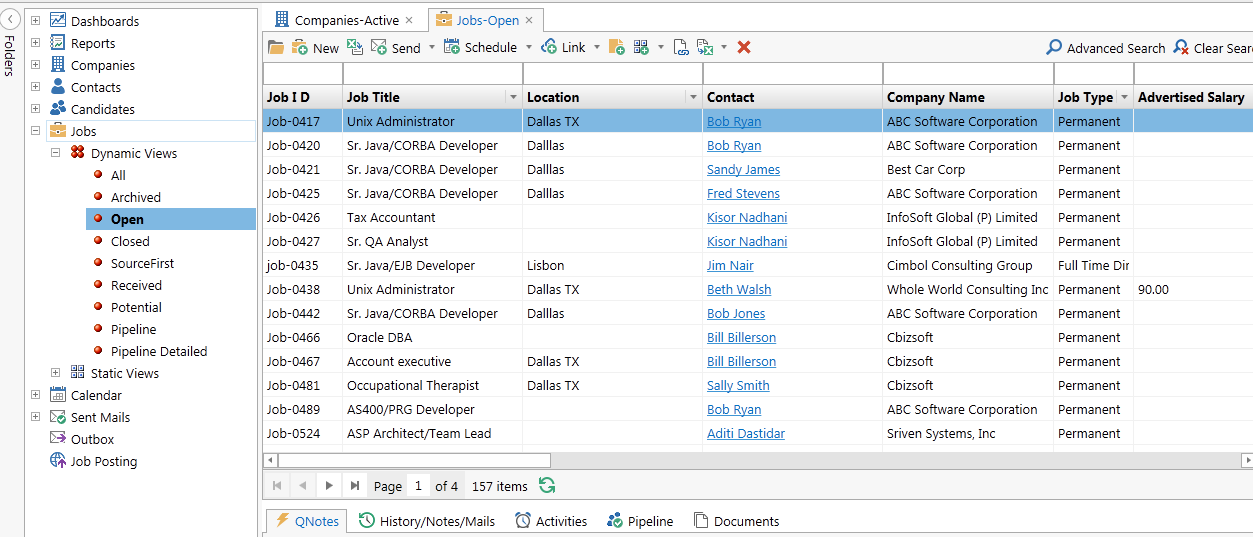Click the Excel import icon beside New

point(355,47)
